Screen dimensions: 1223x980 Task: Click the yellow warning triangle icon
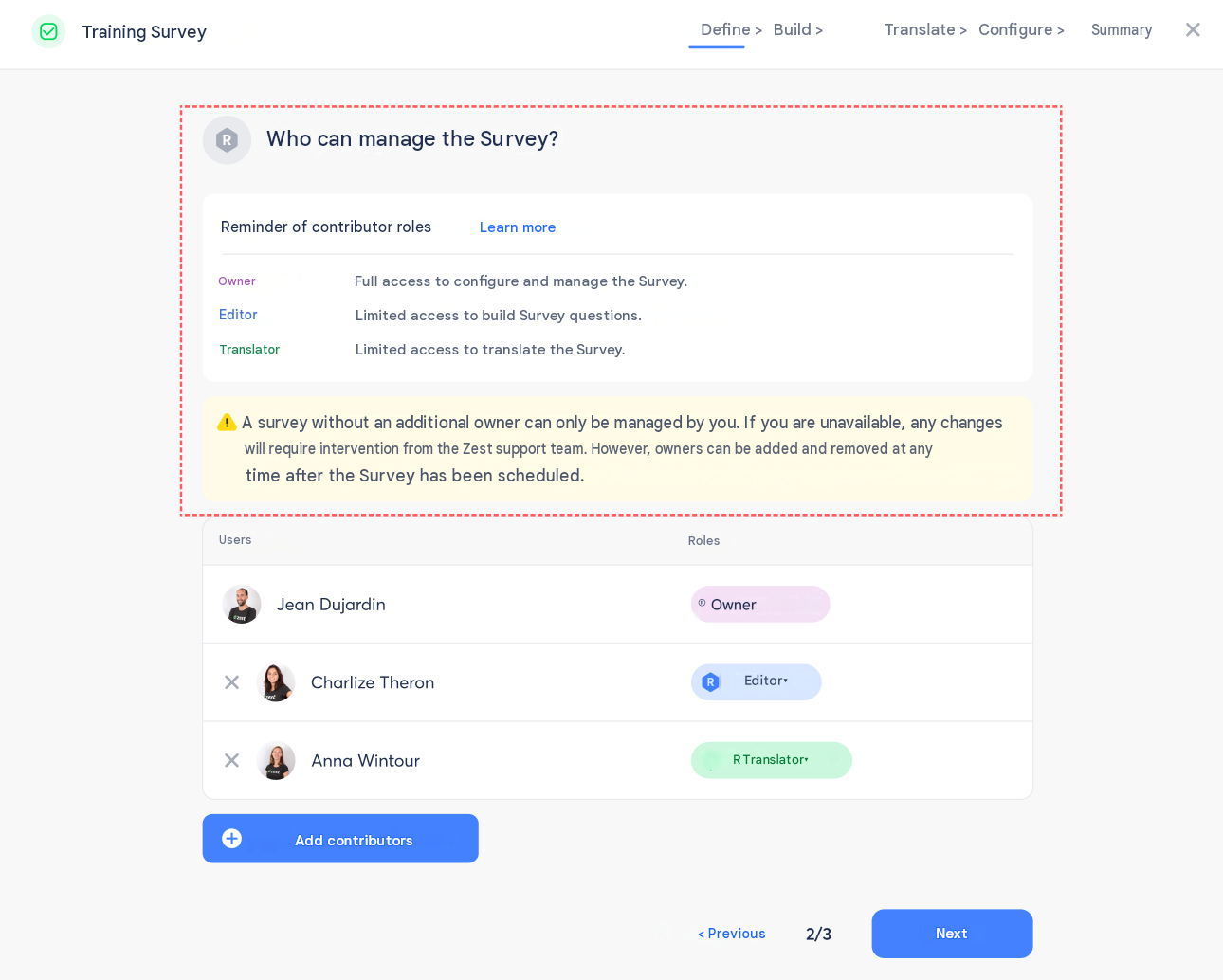pyautogui.click(x=227, y=423)
